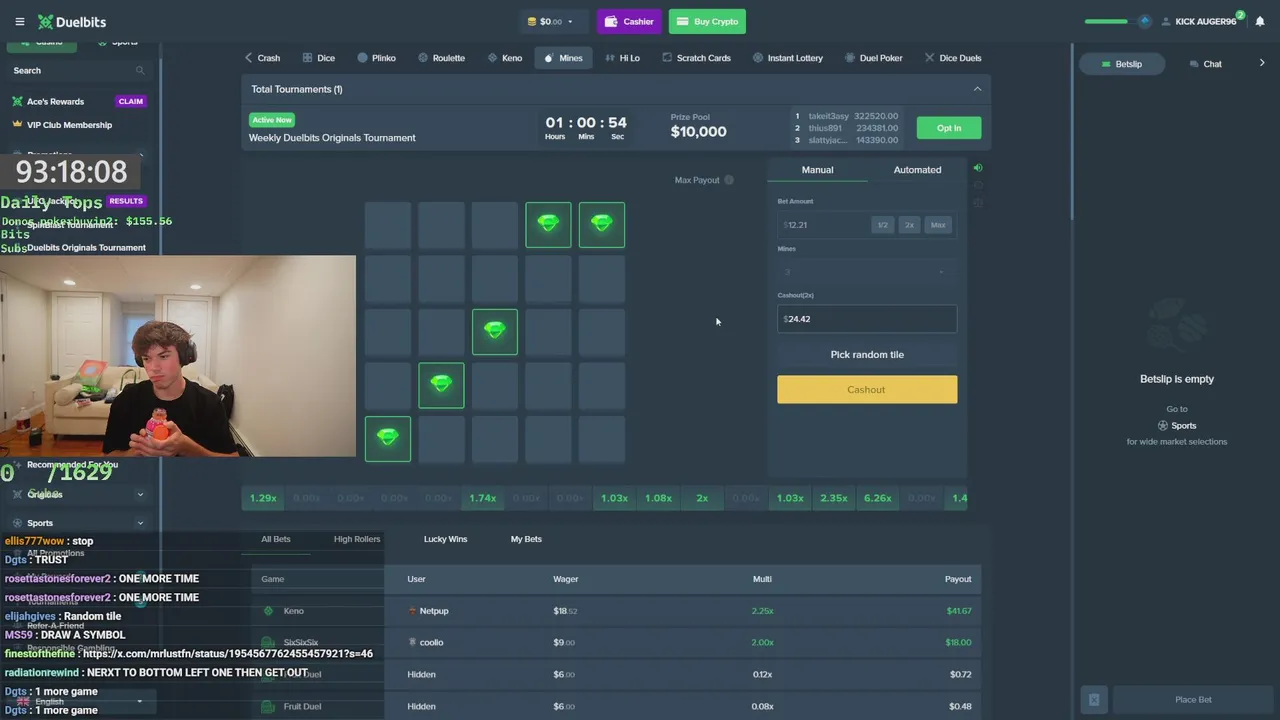Click the yellow Cashout button
Viewport: 1280px width, 720px height.
[x=867, y=390]
